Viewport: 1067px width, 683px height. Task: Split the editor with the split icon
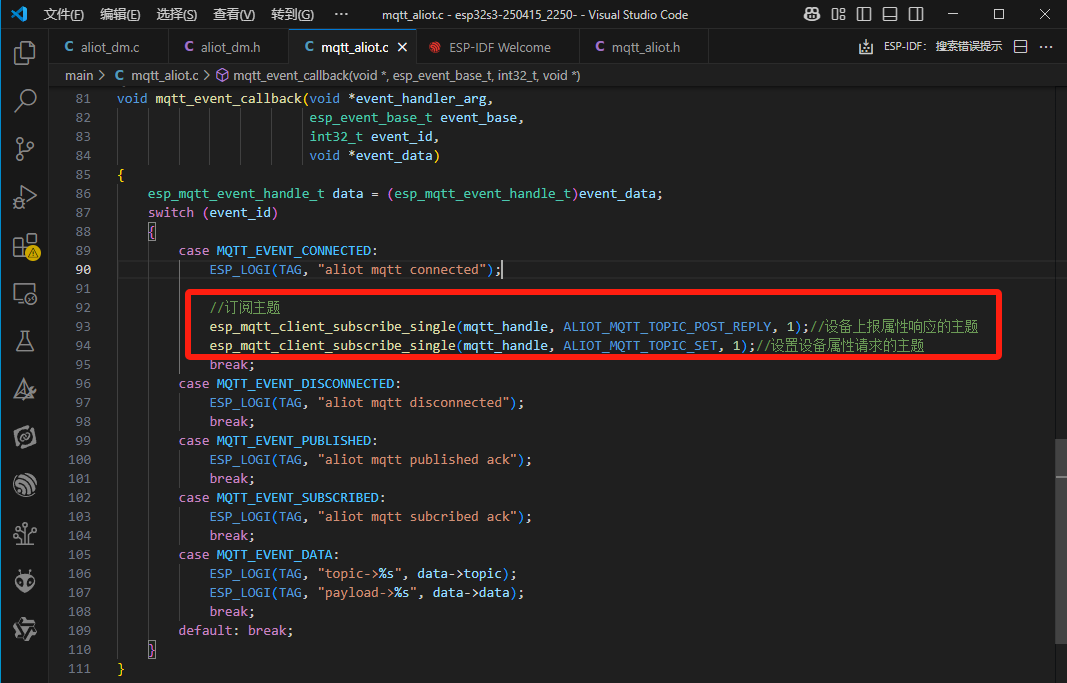pos(1020,47)
